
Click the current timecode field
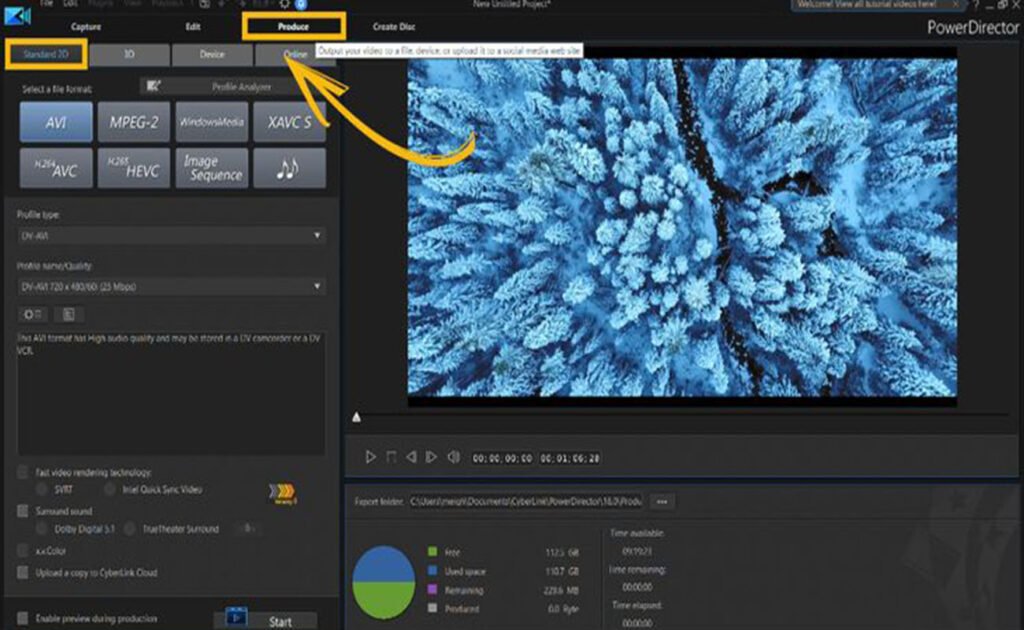[x=502, y=458]
